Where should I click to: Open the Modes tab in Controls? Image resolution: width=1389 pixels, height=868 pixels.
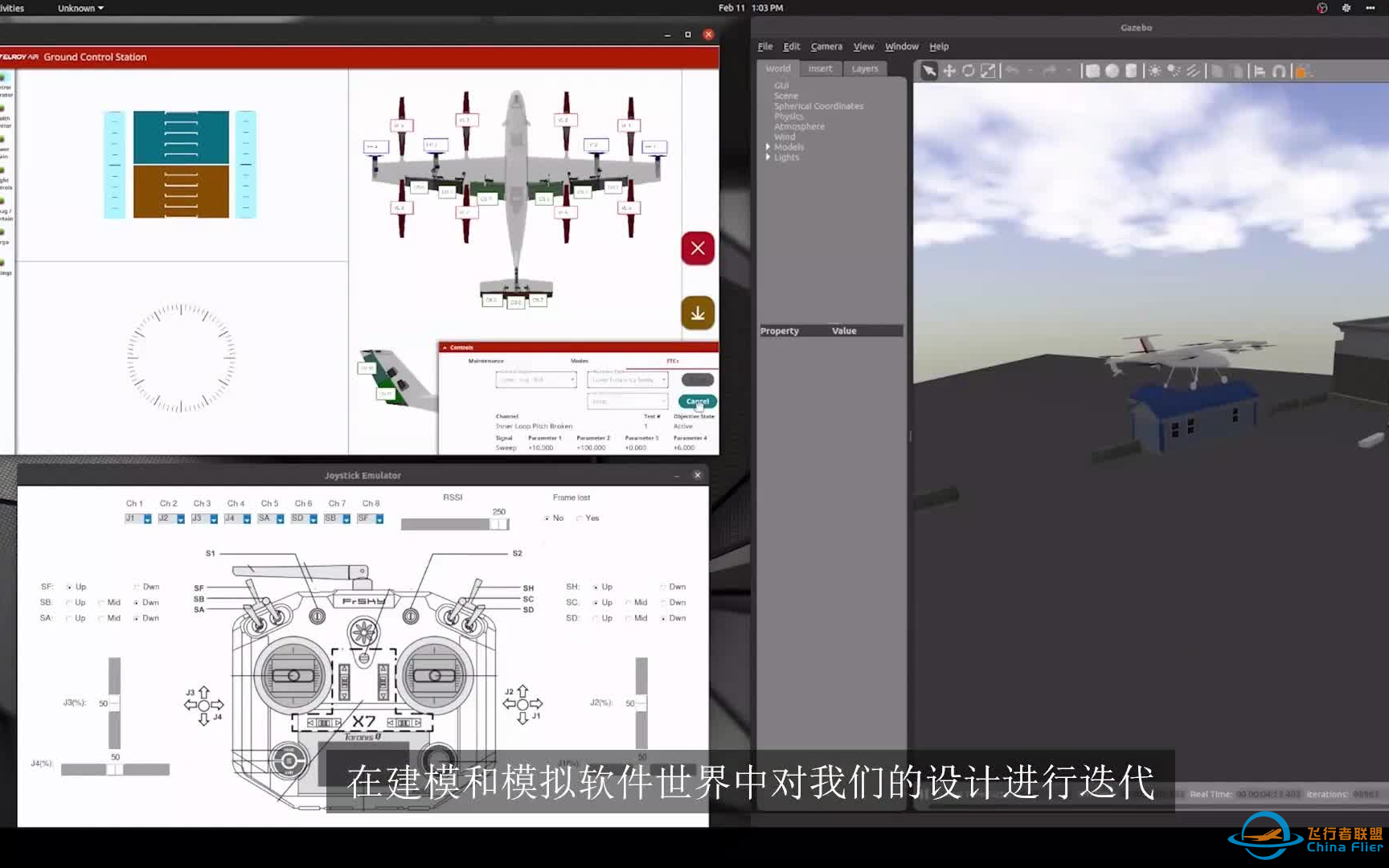(x=580, y=361)
